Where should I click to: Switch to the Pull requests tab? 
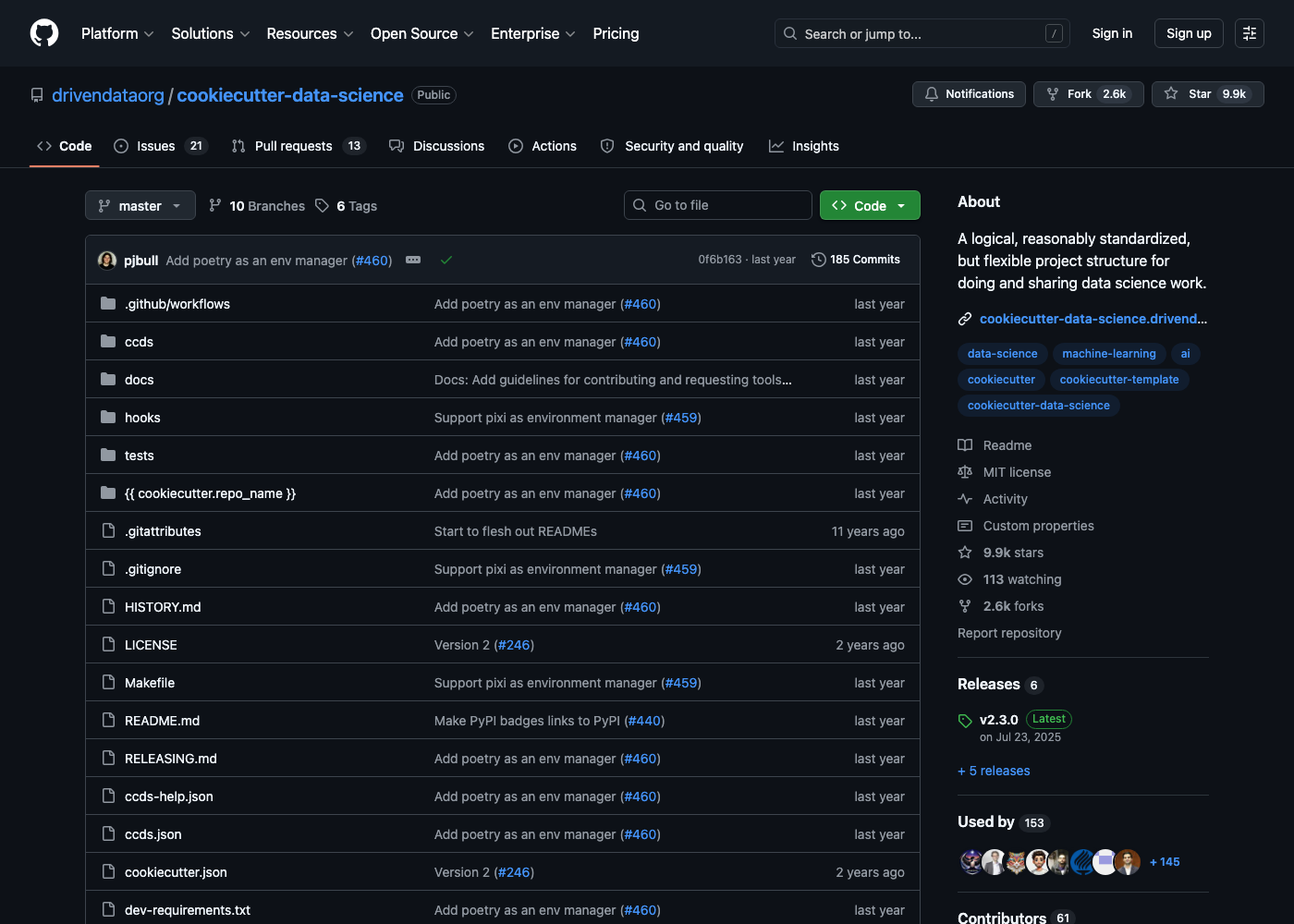click(x=299, y=146)
